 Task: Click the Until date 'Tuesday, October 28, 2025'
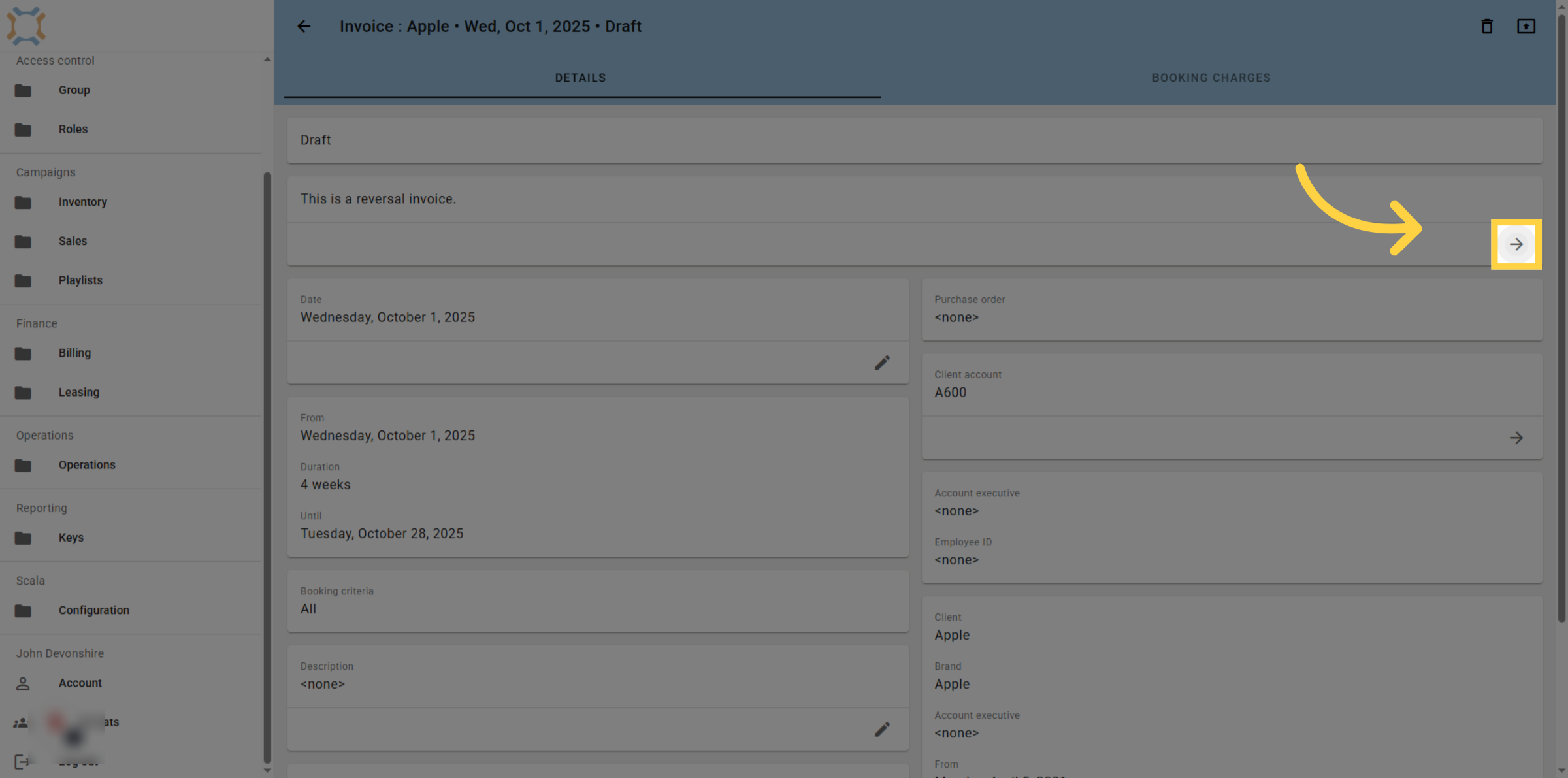pos(382,534)
